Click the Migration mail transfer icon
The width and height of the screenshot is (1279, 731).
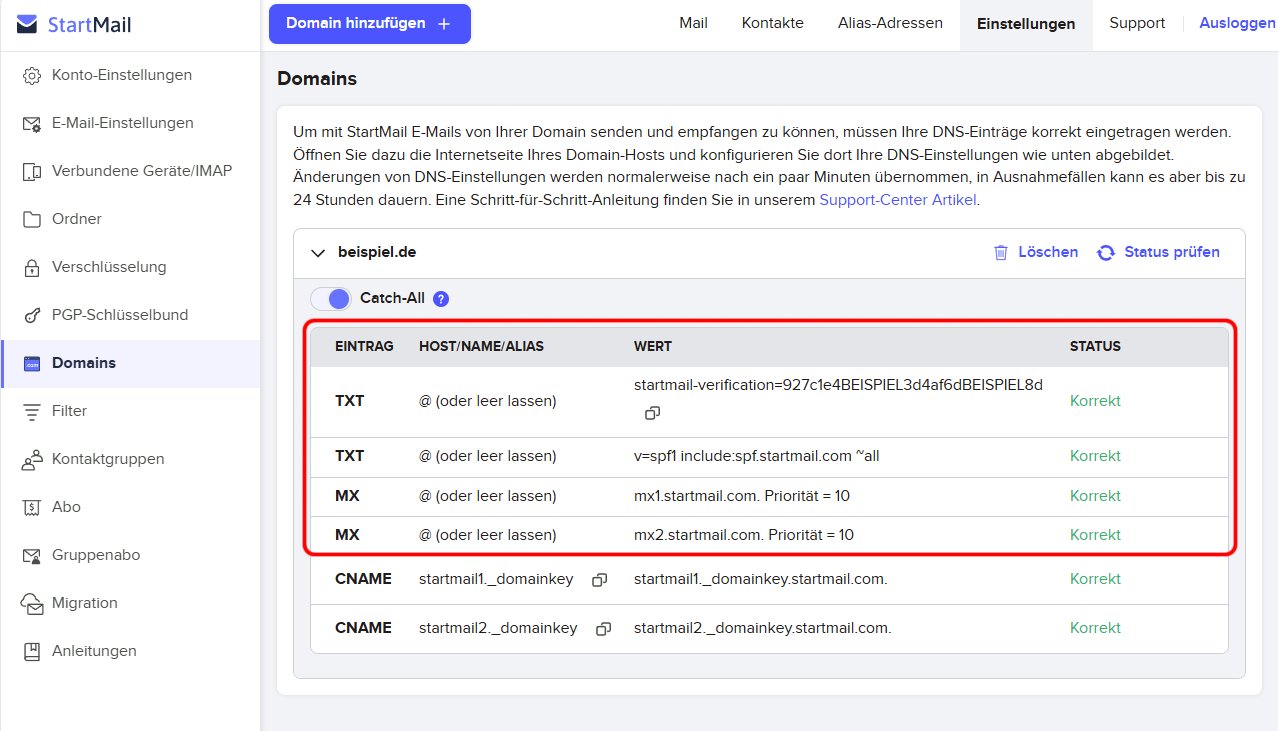coord(32,603)
